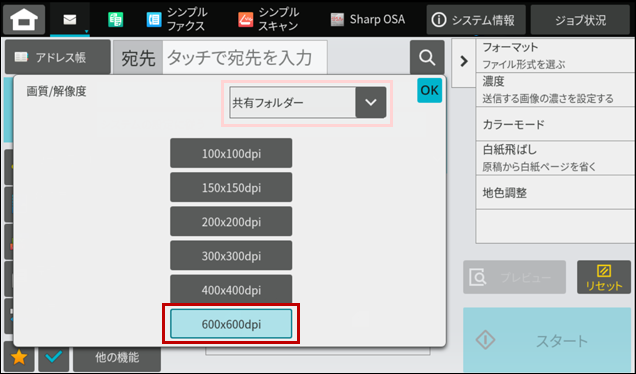636x374 pixels.
Task: Open Simple Fax (シンプルファクス) mode
Action: [x=176, y=19]
